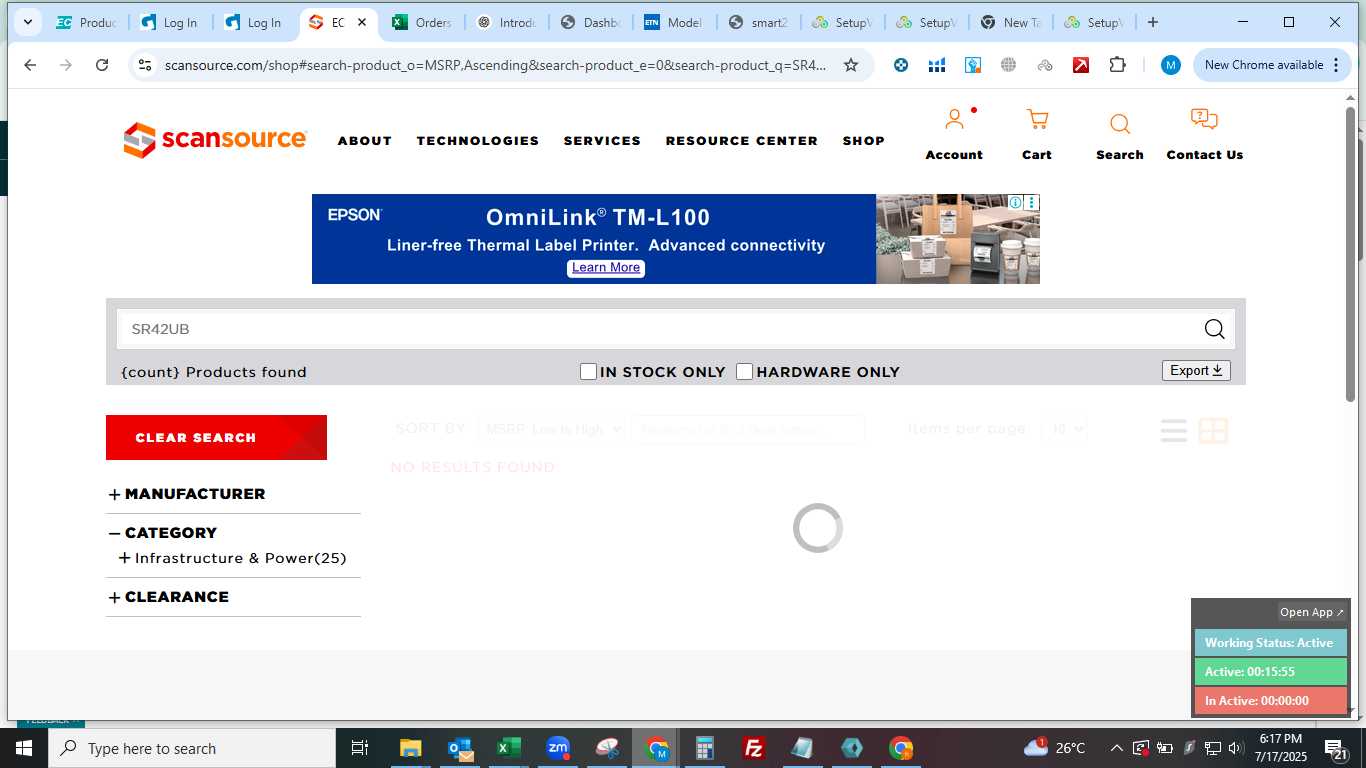Screen dimensions: 1366x768
Task: Switch to list view layout
Action: point(1174,431)
